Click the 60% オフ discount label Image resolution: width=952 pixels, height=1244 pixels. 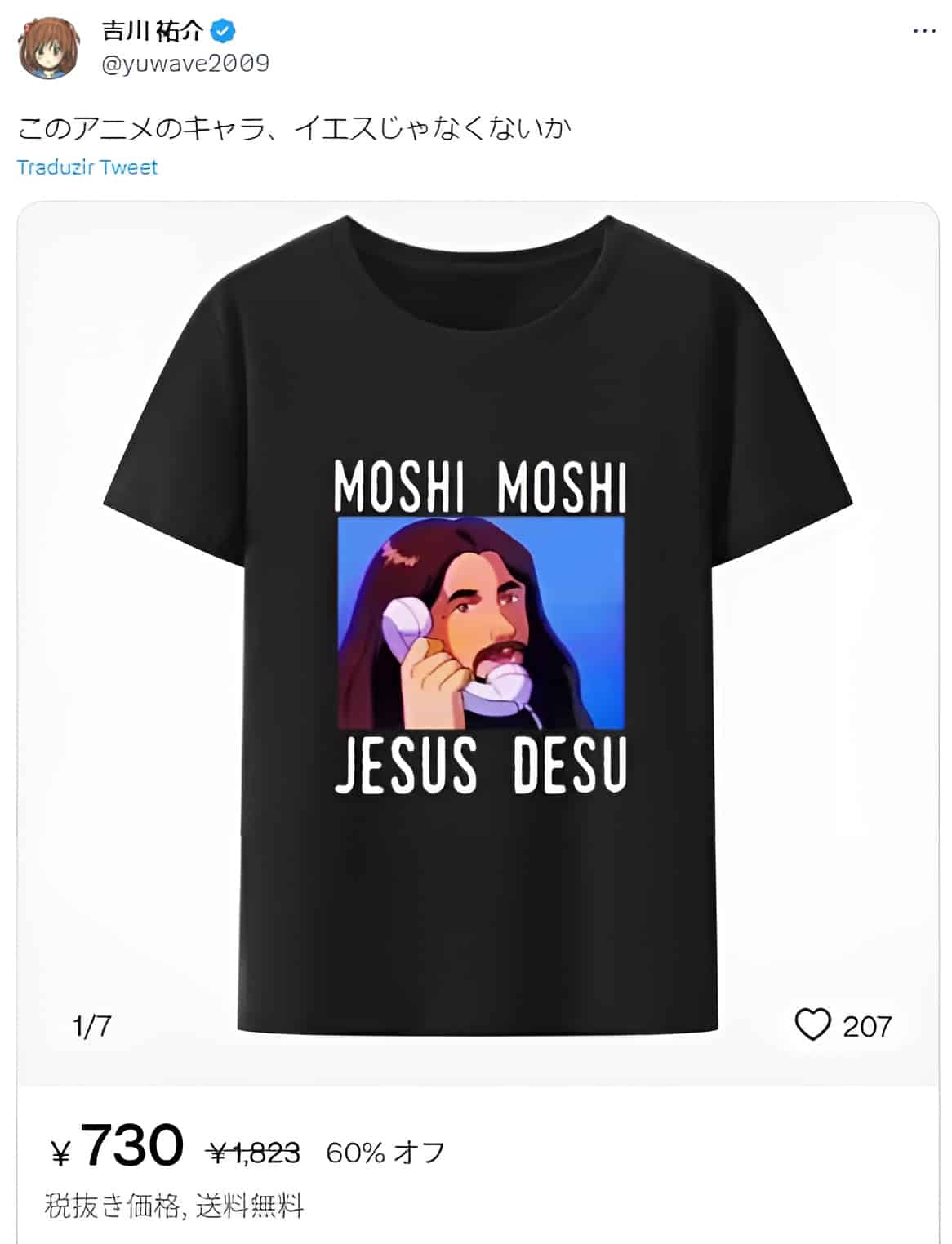pos(385,1153)
